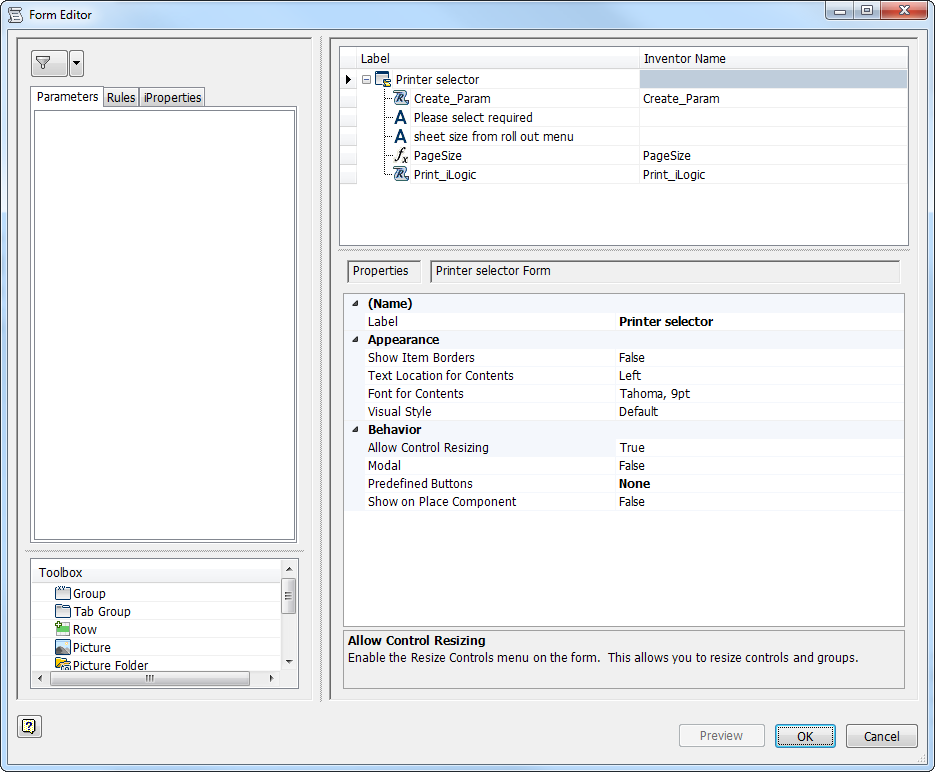Select the Printer selector form icon
935x772 pixels.
point(381,79)
